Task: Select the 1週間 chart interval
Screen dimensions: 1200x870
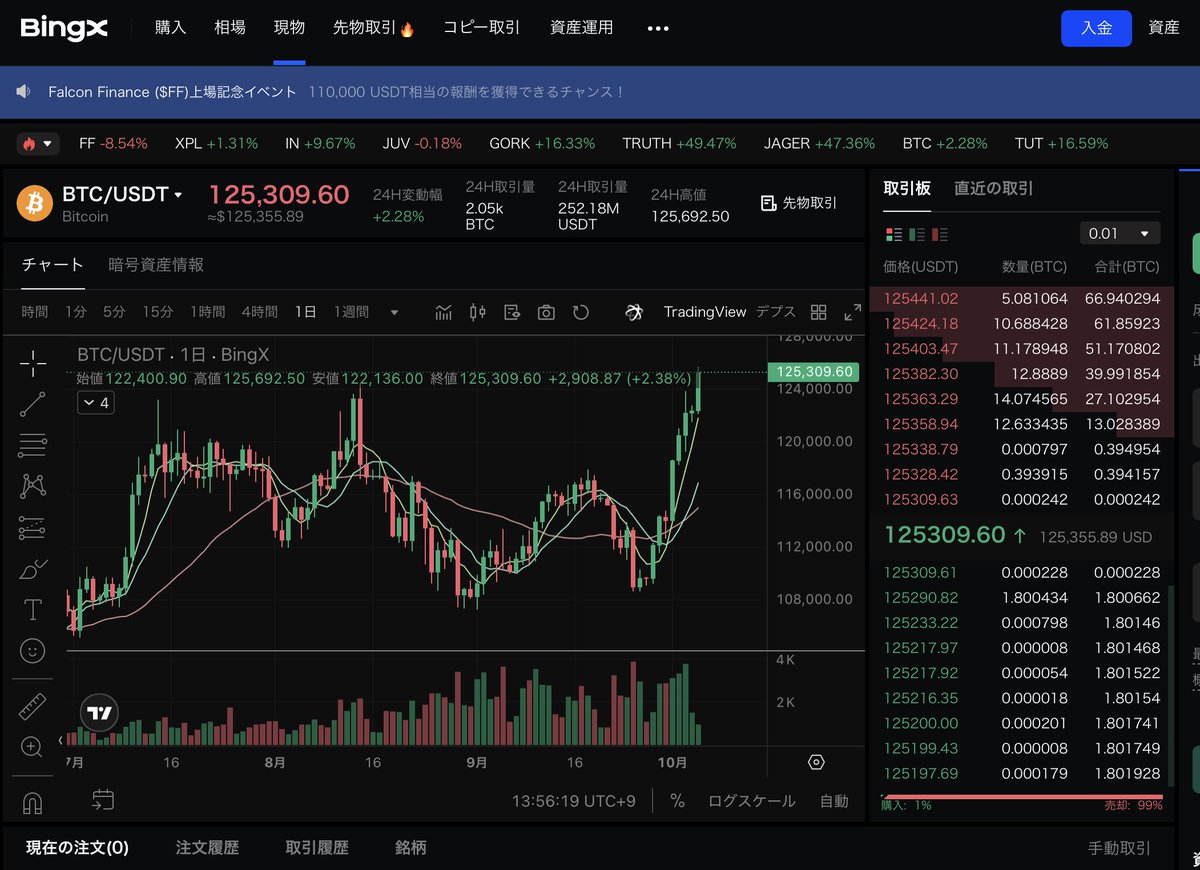Action: tap(351, 312)
